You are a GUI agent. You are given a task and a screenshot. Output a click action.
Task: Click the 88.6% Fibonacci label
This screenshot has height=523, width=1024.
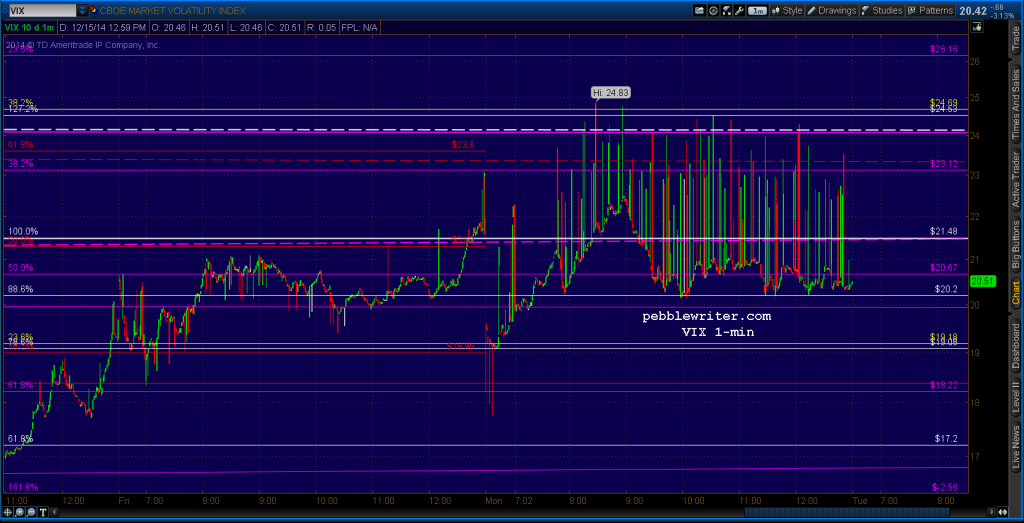(20, 289)
